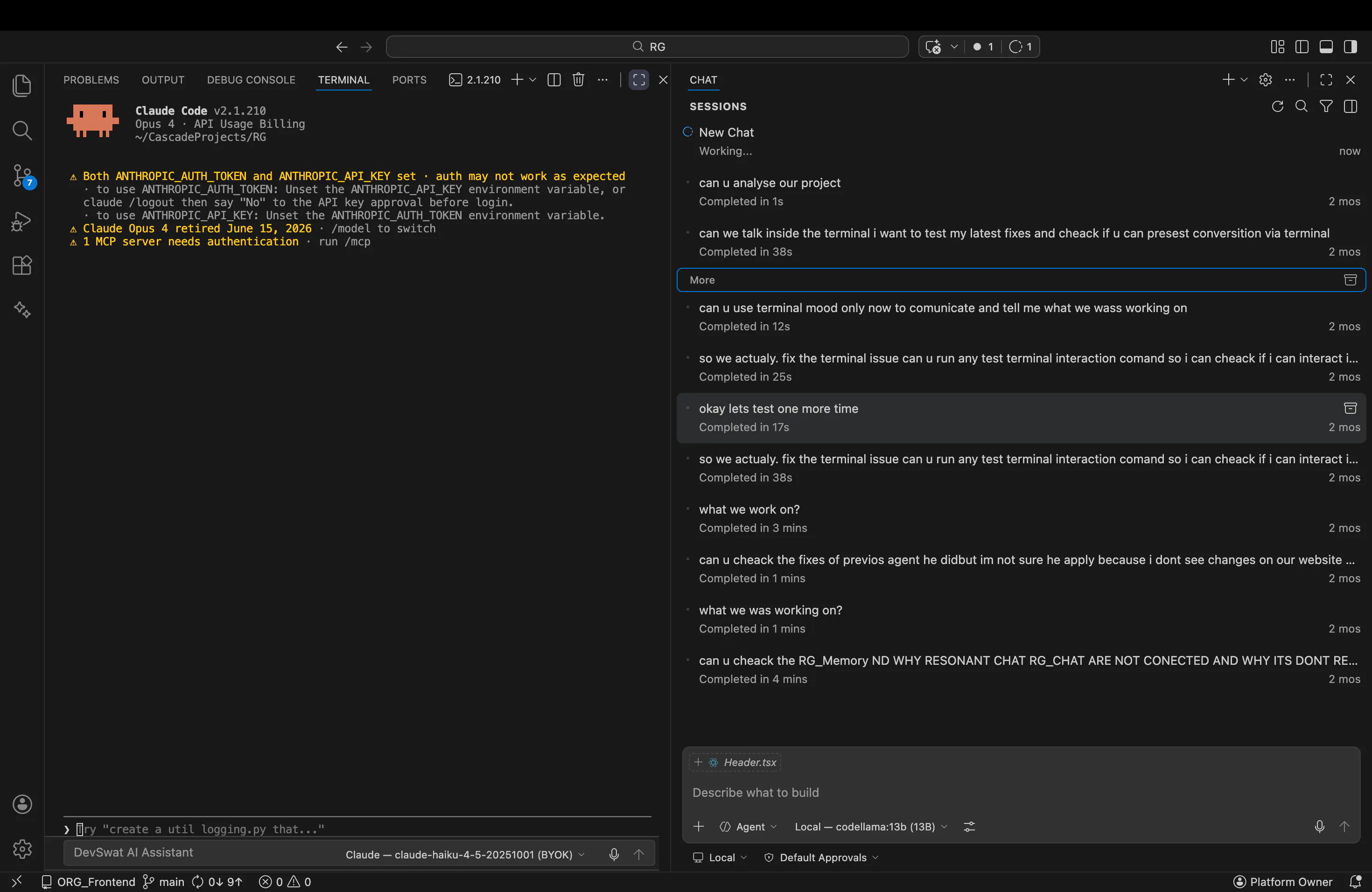
Task: Open chat panel more actions menu
Action: tap(1289, 79)
